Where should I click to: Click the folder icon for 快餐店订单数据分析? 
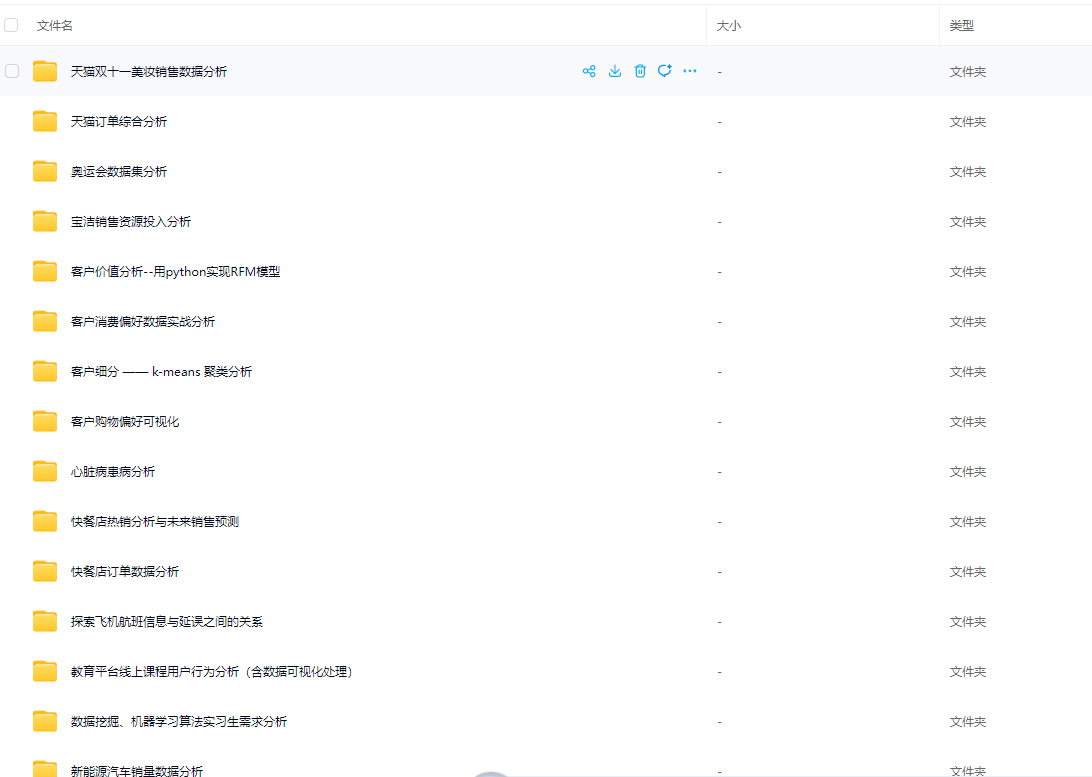[x=45, y=571]
